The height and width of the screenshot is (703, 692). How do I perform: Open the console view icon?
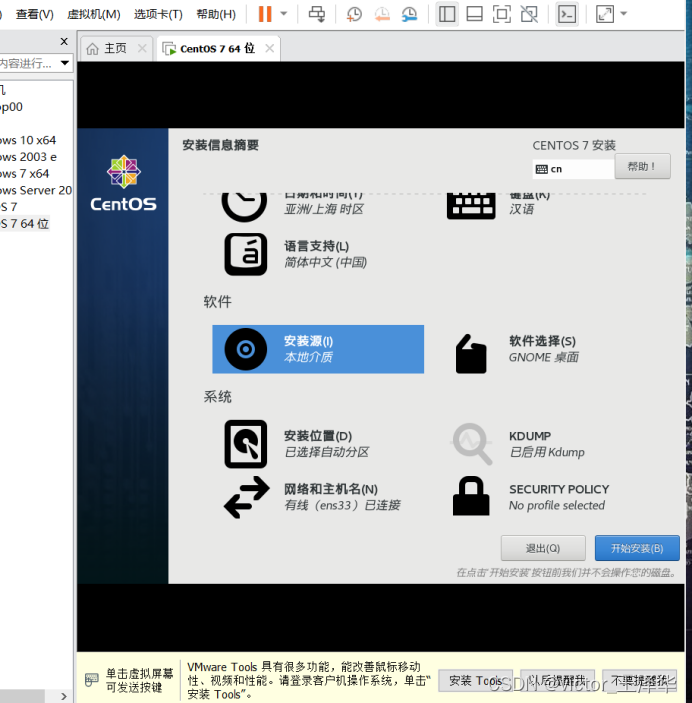click(x=567, y=14)
